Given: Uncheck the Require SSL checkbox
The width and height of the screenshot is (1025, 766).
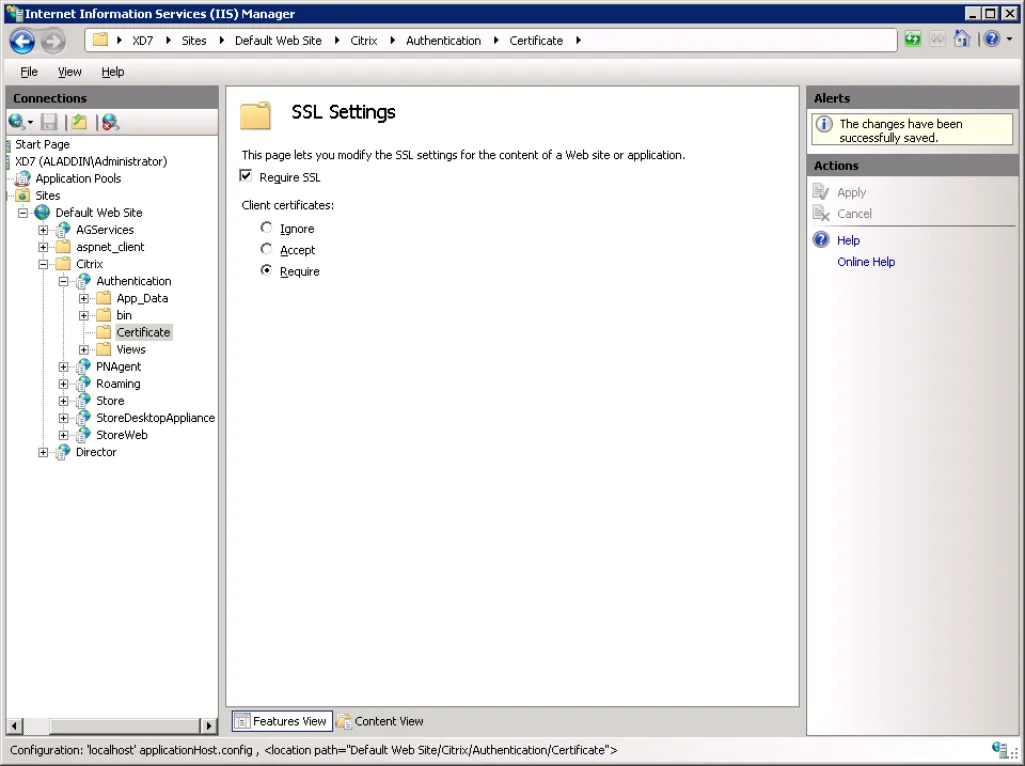Looking at the screenshot, I should click(246, 176).
